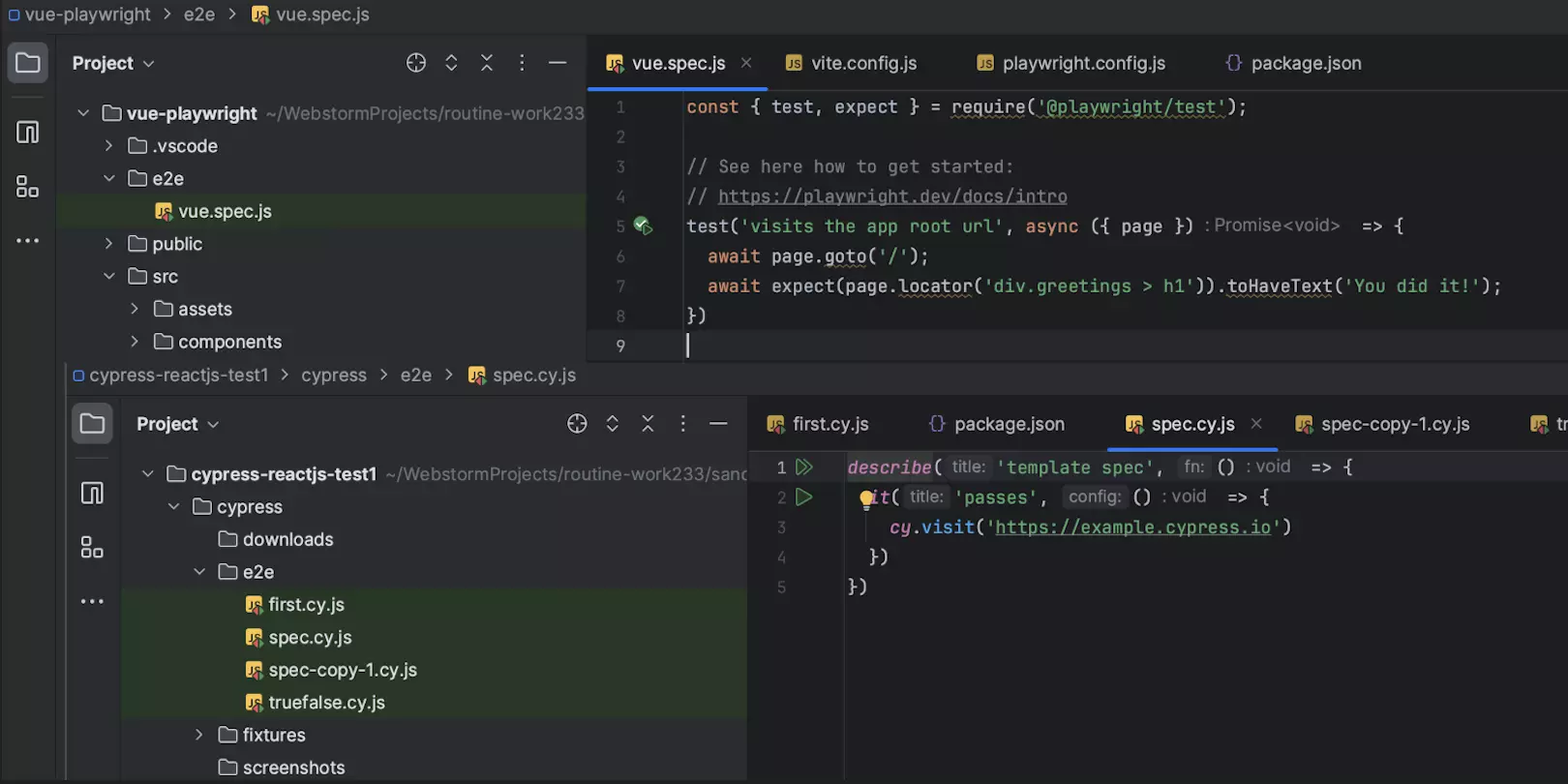This screenshot has height=784, width=1568.
Task: Click the collapse all icon in top Project panel
Action: pos(487,63)
